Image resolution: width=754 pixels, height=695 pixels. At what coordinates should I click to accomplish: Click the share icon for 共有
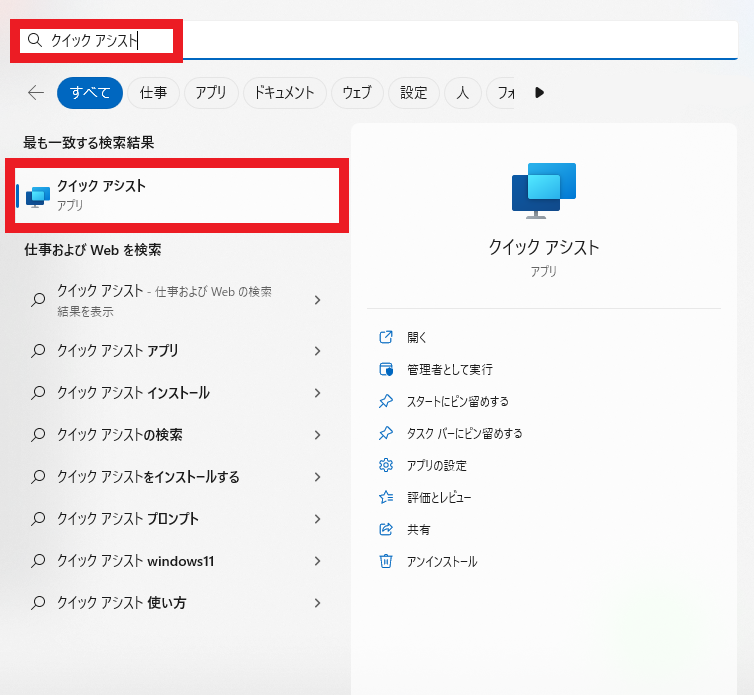(386, 530)
